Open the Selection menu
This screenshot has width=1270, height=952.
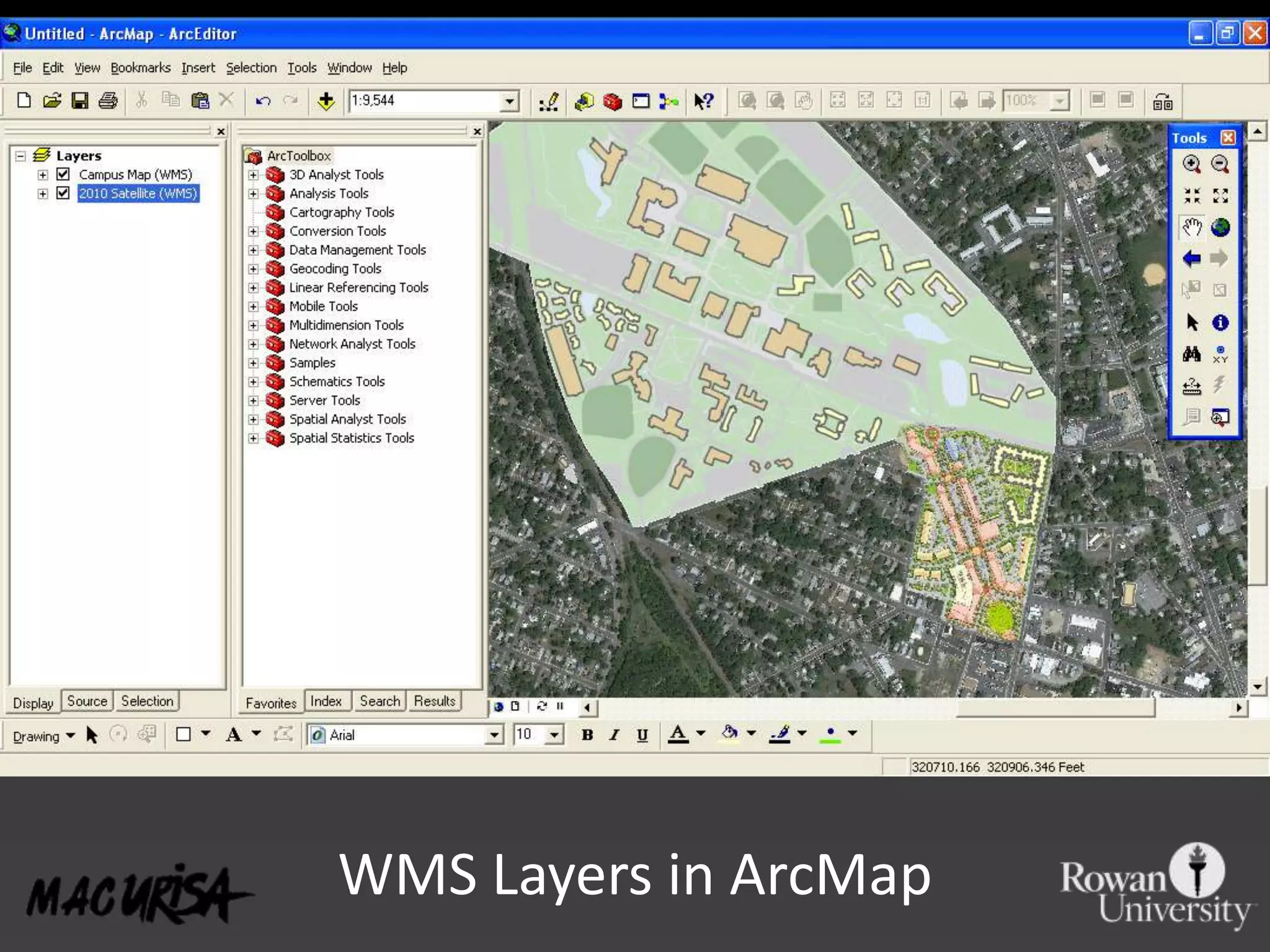tap(251, 68)
